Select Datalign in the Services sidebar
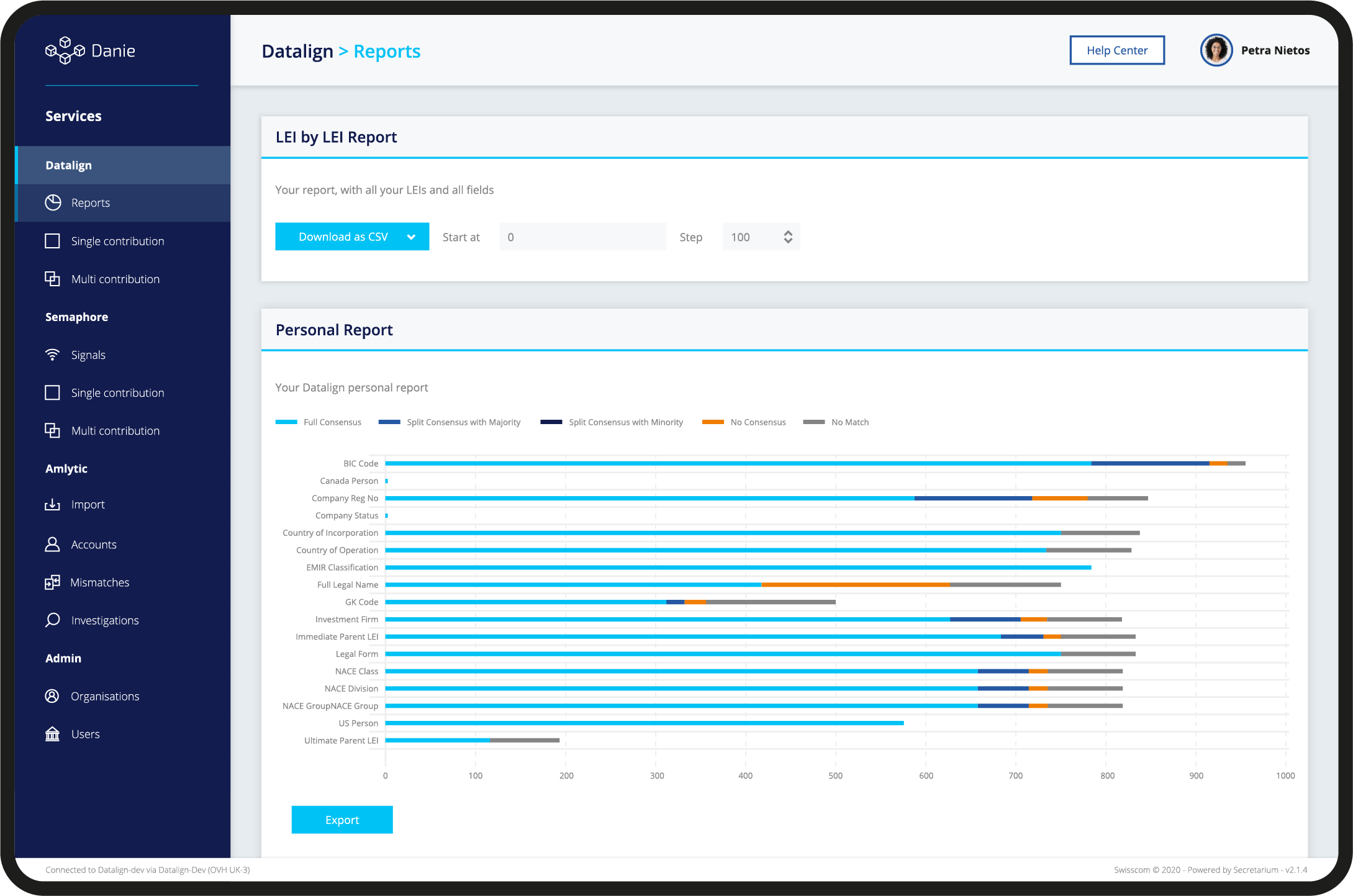Image resolution: width=1353 pixels, height=896 pixels. pos(68,165)
